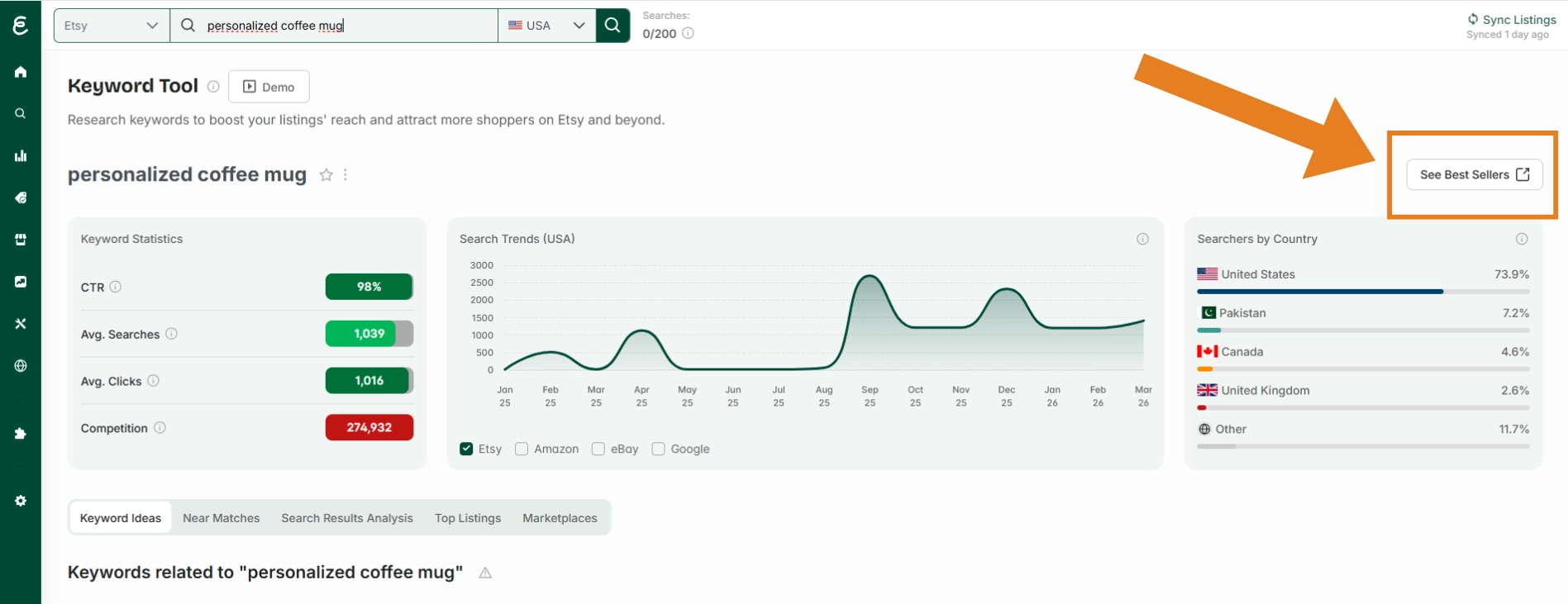This screenshot has height=604, width=1568.
Task: Click the "personalized coffee mug" keyword heading
Action: [187, 174]
